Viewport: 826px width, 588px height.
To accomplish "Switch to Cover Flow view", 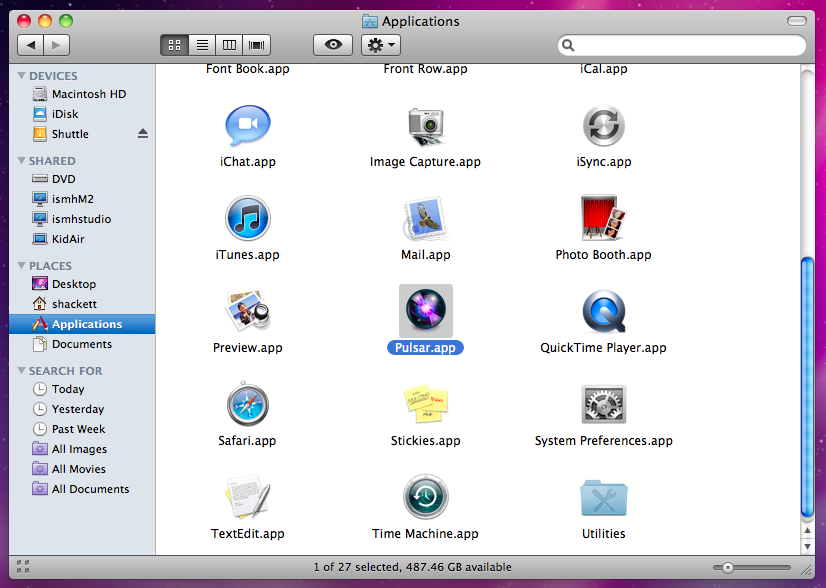I will pos(257,45).
